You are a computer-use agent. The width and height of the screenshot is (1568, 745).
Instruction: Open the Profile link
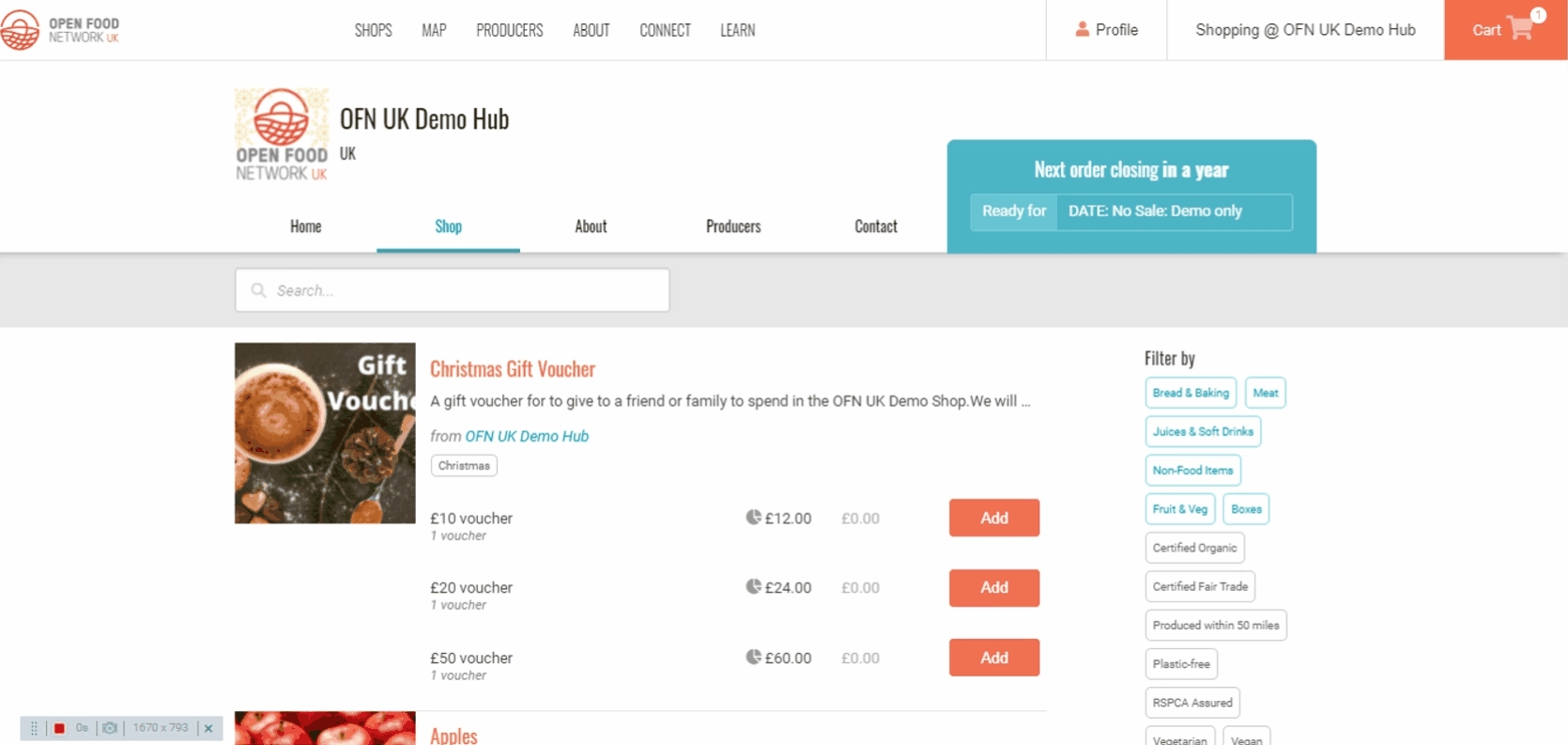(1106, 30)
